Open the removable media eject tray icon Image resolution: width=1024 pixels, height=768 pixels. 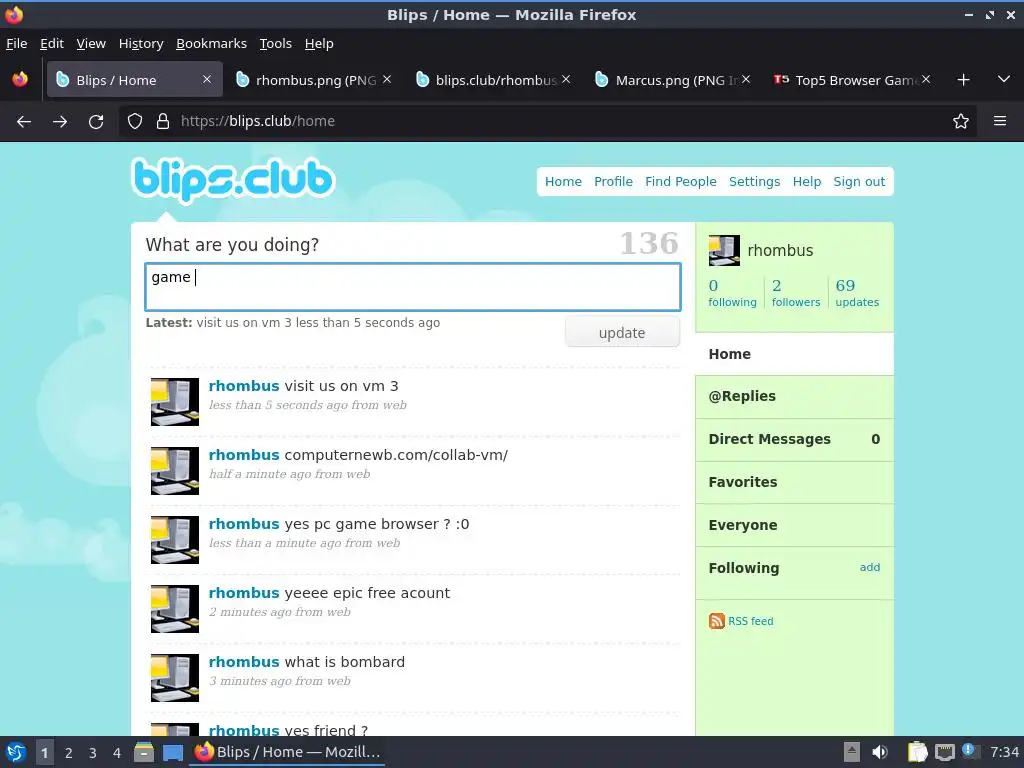852,752
